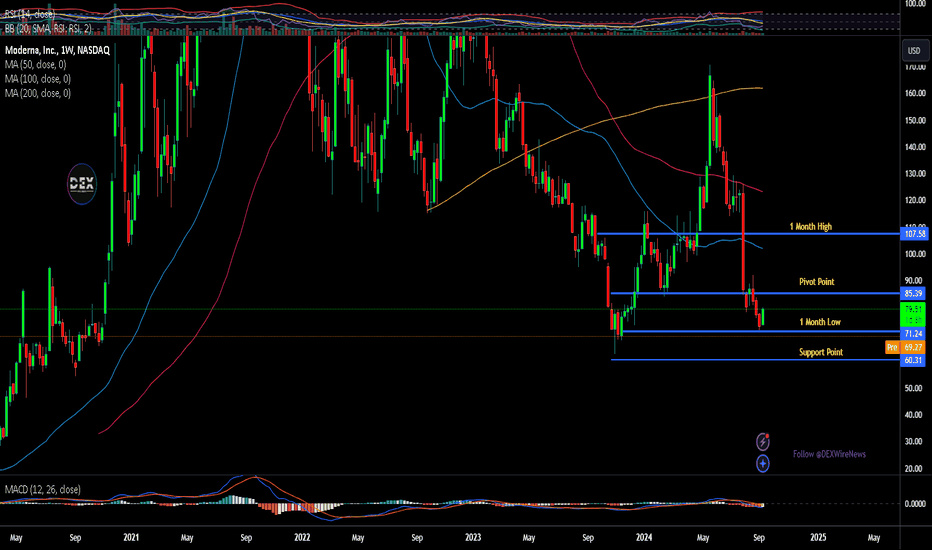Image resolution: width=932 pixels, height=550 pixels.
Task: Select the MA (200, close, 0) legend
Action: coord(38,93)
